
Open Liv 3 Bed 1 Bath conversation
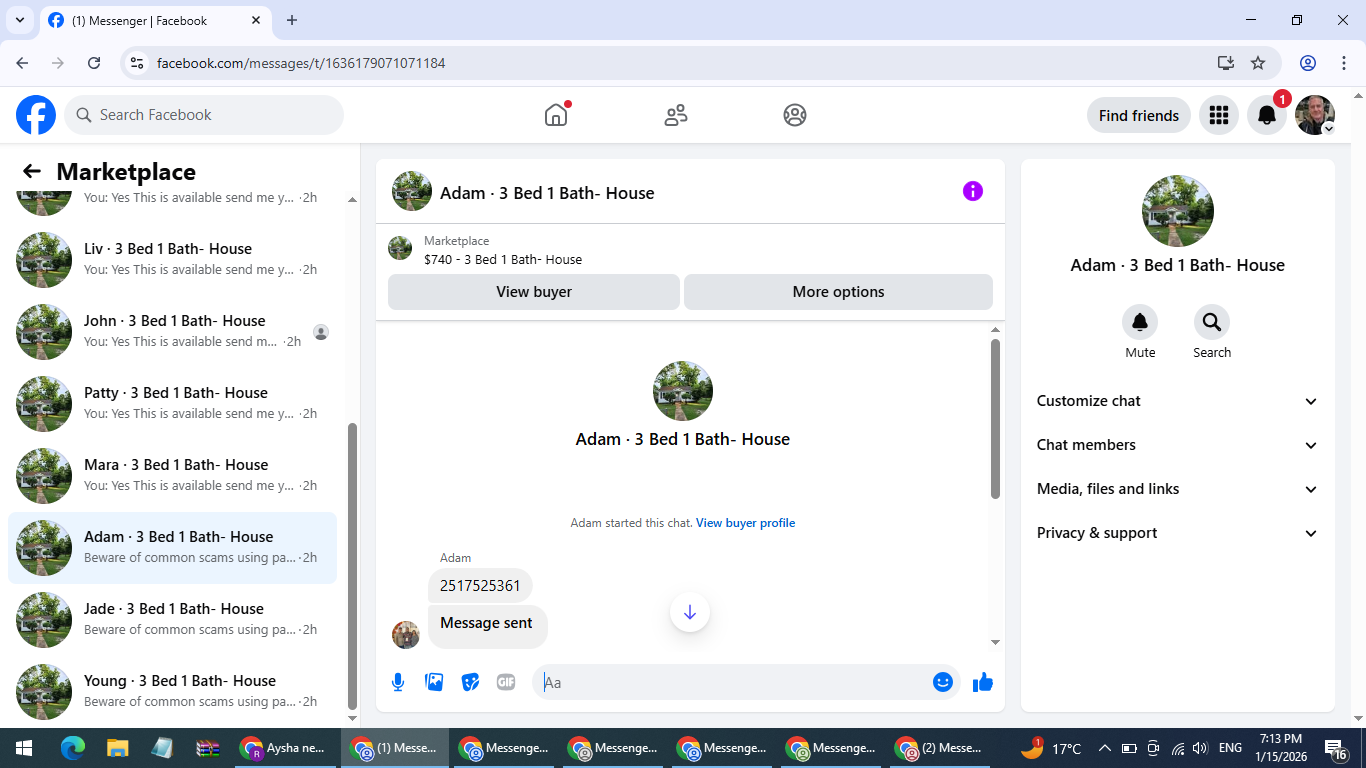tap(172, 260)
